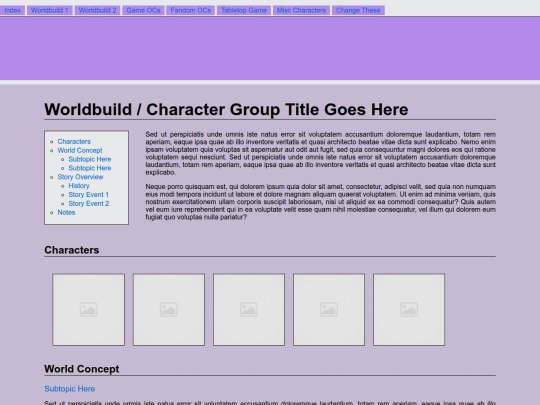540x405 pixels.
Task: Open the Index tab
Action: pos(12,10)
